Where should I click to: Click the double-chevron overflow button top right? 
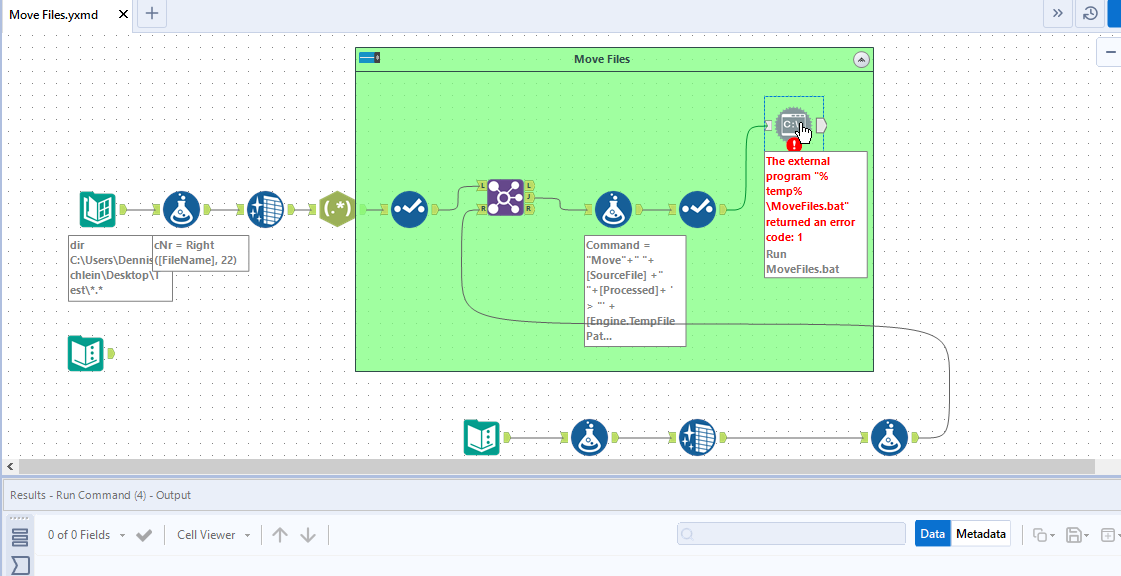1057,14
